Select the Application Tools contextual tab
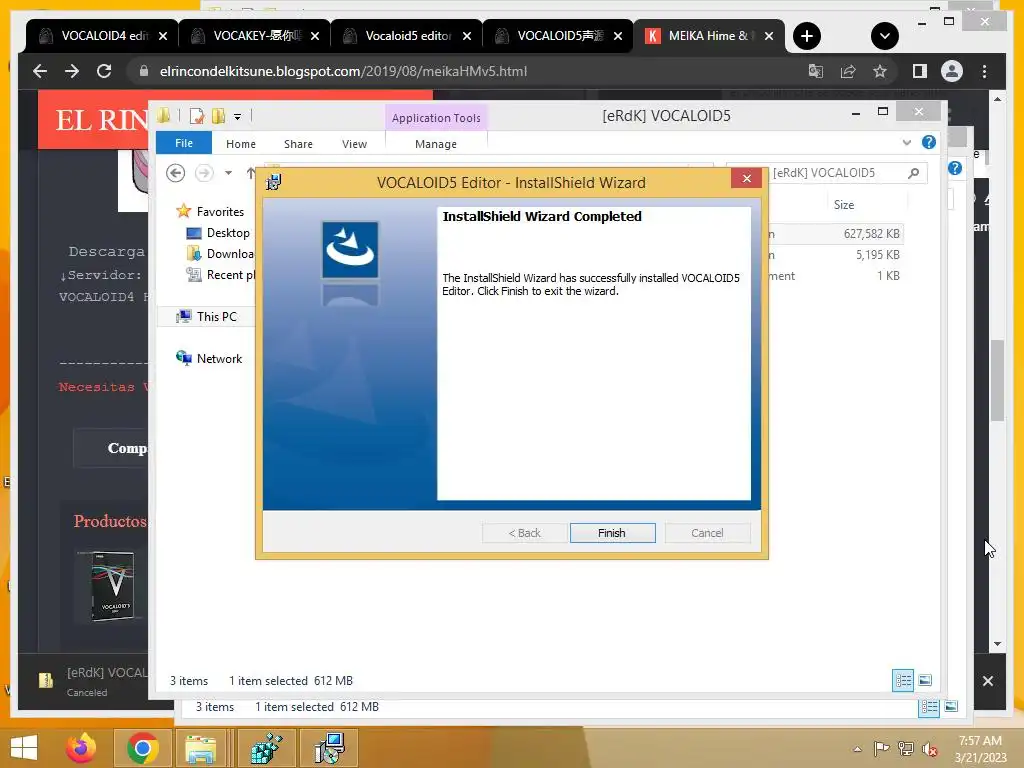 (x=436, y=118)
